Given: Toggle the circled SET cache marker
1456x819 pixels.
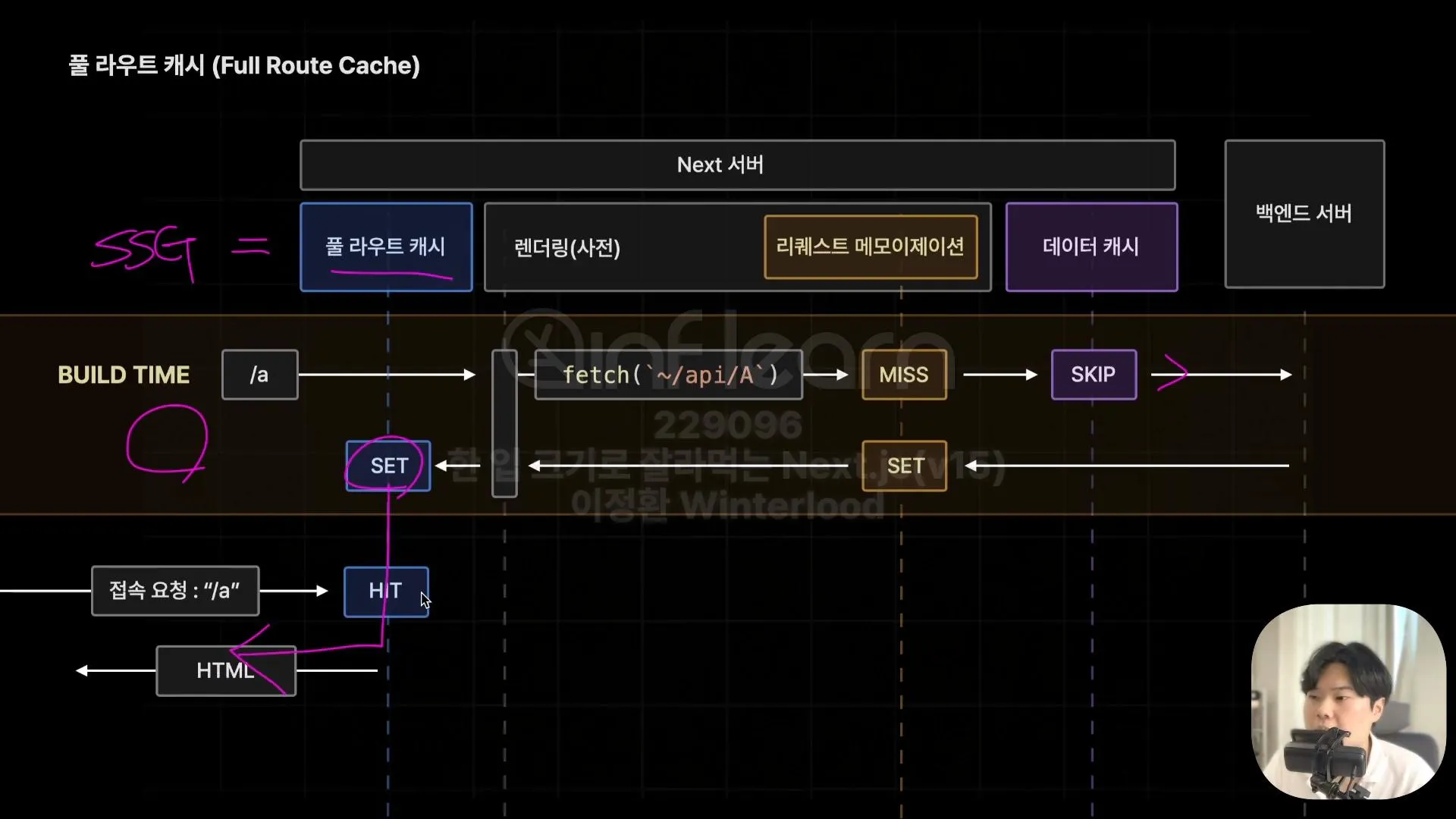Looking at the screenshot, I should tap(388, 466).
